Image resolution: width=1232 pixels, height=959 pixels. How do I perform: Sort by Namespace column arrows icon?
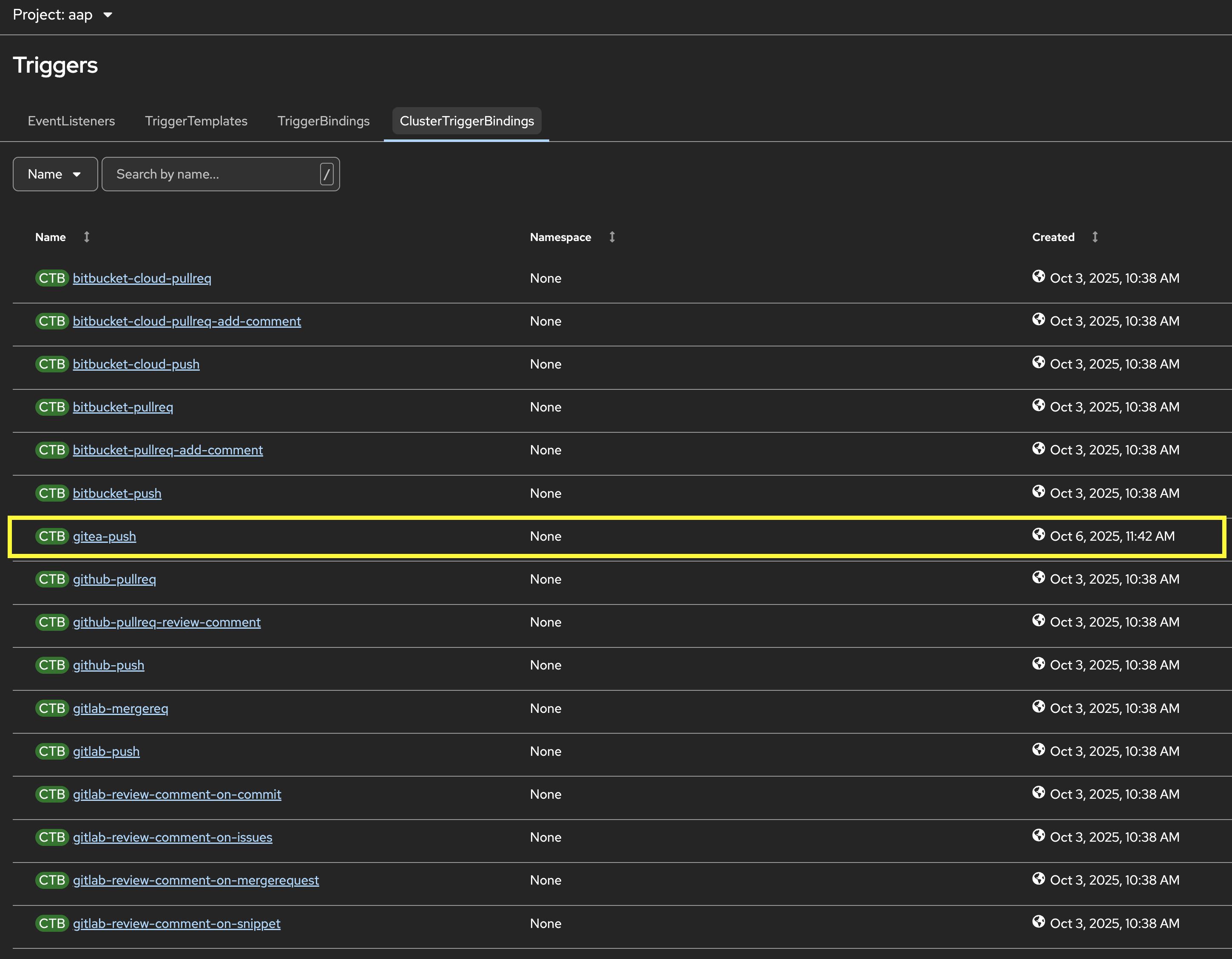click(612, 237)
